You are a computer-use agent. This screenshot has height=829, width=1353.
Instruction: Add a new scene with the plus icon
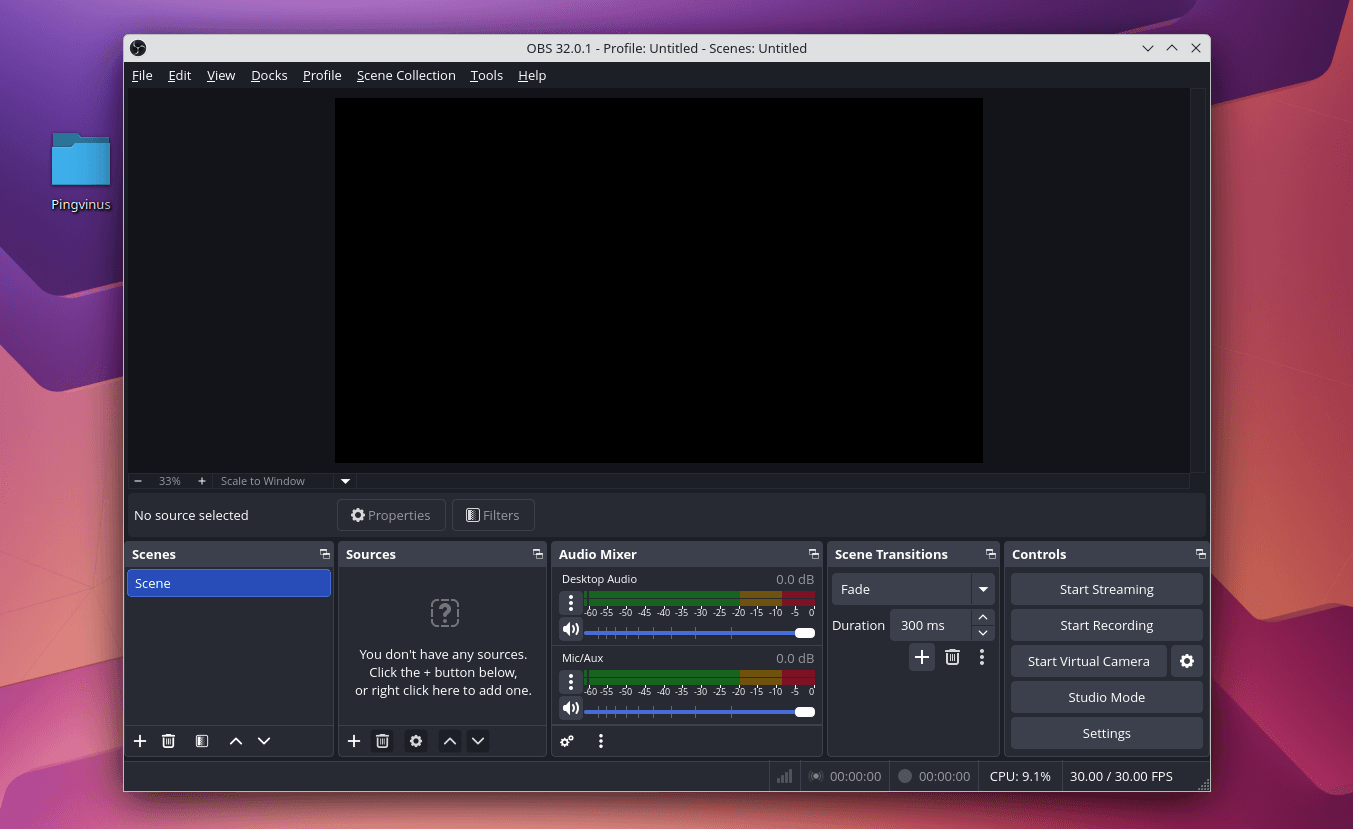140,741
